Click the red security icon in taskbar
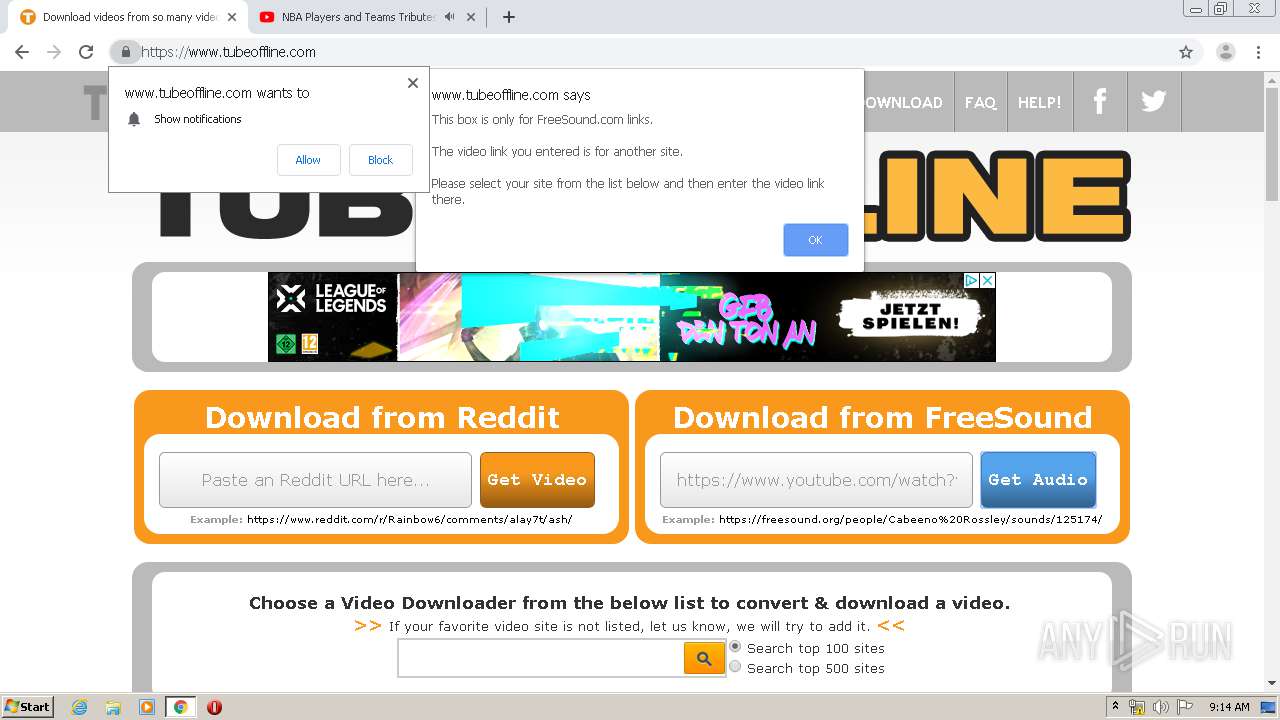Image resolution: width=1280 pixels, height=720 pixels. (x=214, y=707)
